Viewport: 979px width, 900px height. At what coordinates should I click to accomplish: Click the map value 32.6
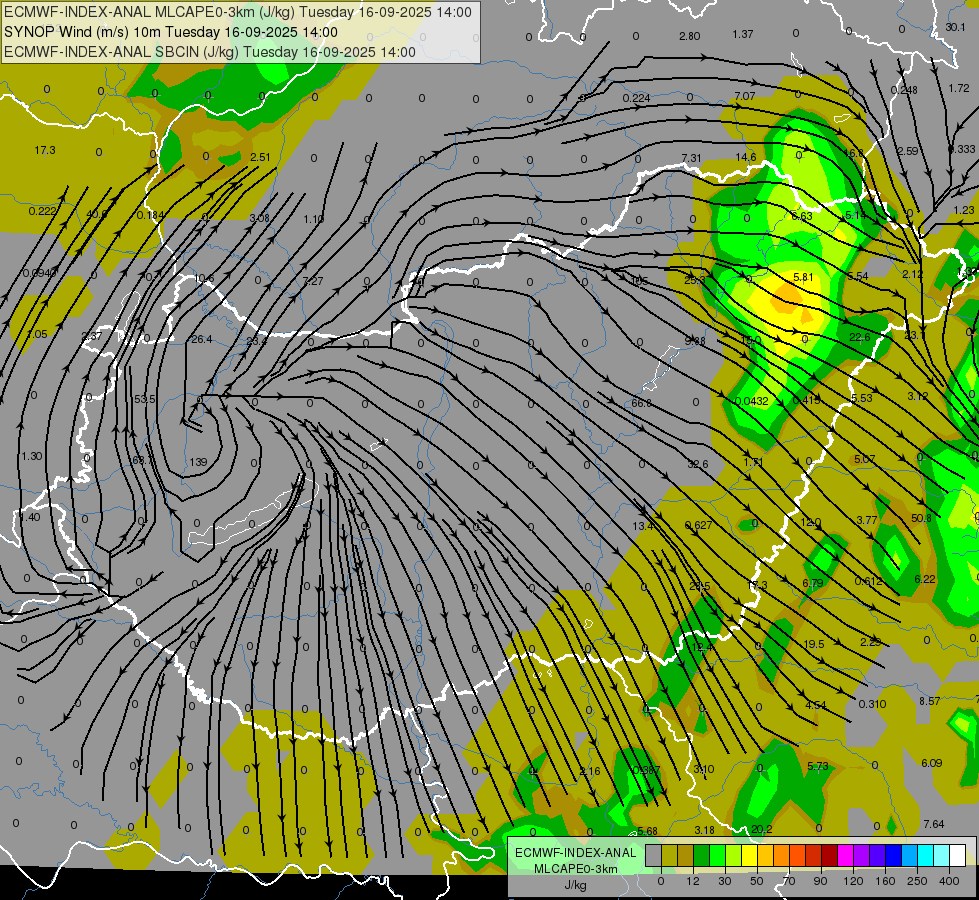pyautogui.click(x=697, y=464)
